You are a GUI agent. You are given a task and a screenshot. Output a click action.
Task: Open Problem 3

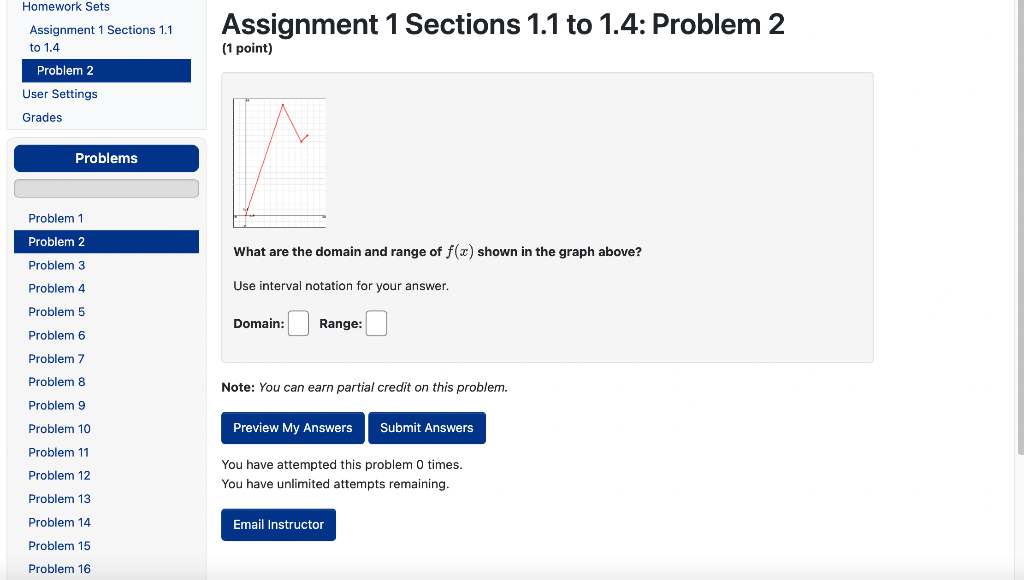(x=56, y=265)
